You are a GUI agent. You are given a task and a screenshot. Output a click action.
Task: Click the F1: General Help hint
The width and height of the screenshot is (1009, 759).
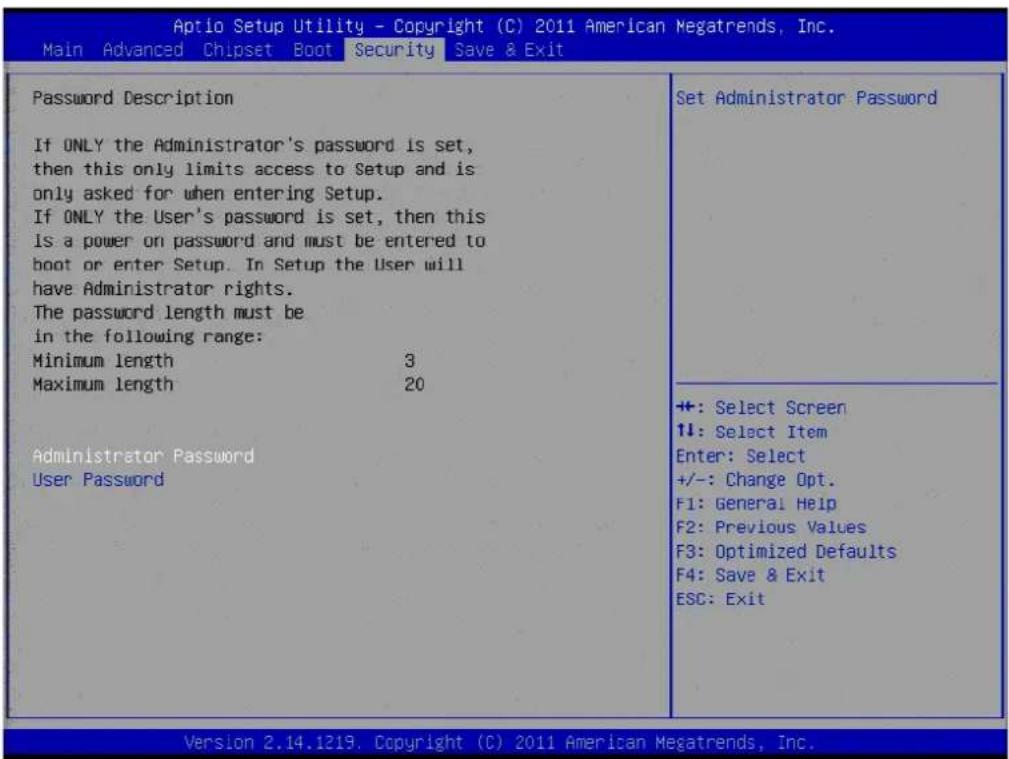click(756, 503)
